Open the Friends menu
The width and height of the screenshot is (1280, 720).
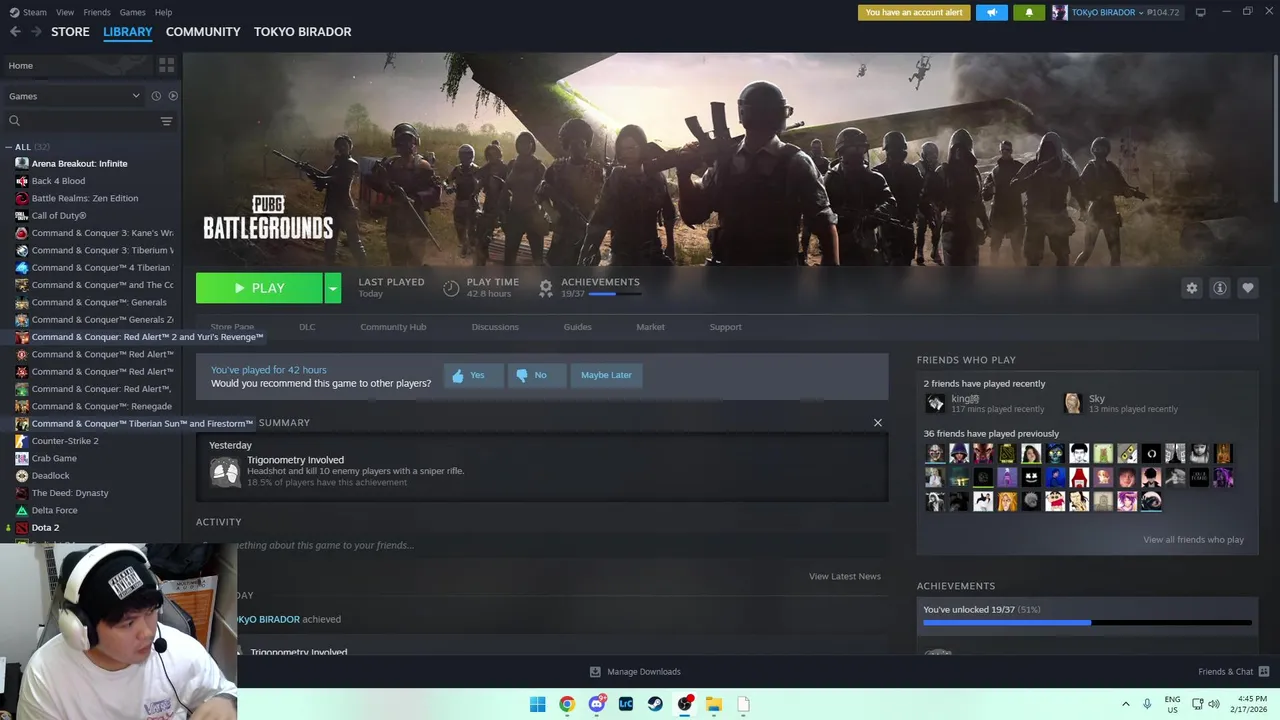coord(97,12)
